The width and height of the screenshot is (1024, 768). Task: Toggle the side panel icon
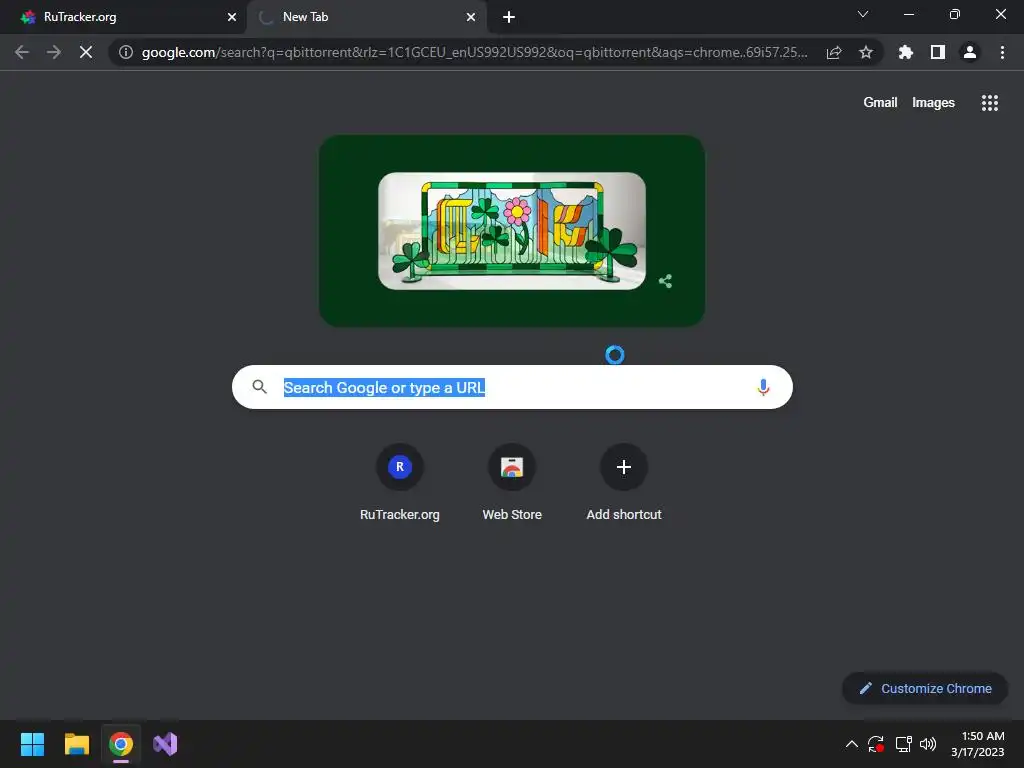[938, 52]
